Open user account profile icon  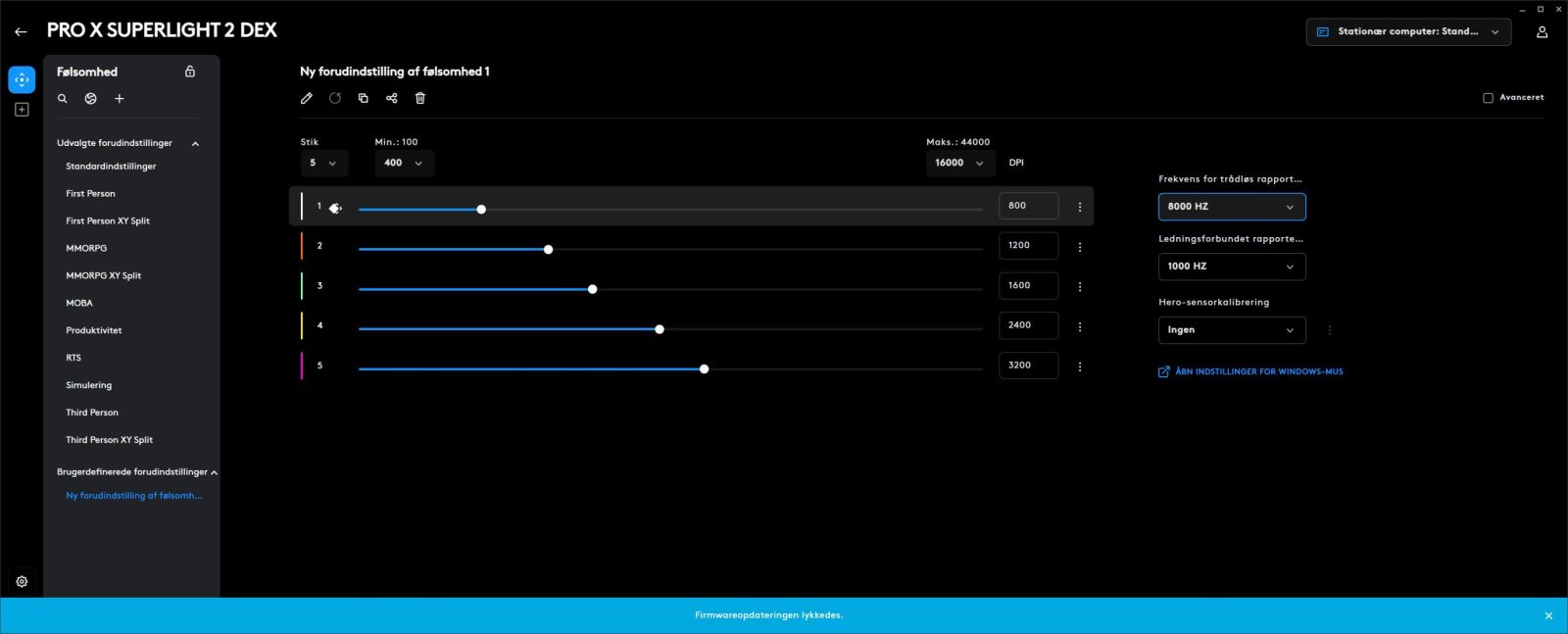pos(1542,31)
